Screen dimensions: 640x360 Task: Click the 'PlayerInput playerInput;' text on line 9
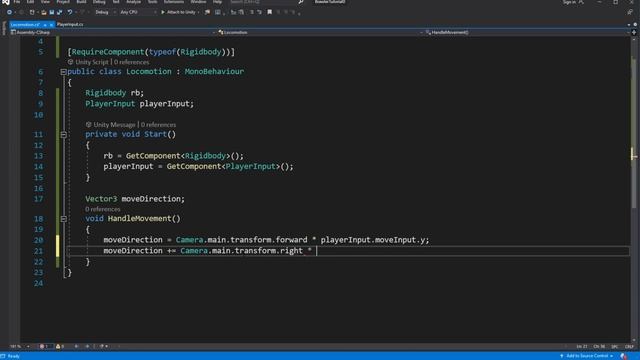[x=139, y=104]
